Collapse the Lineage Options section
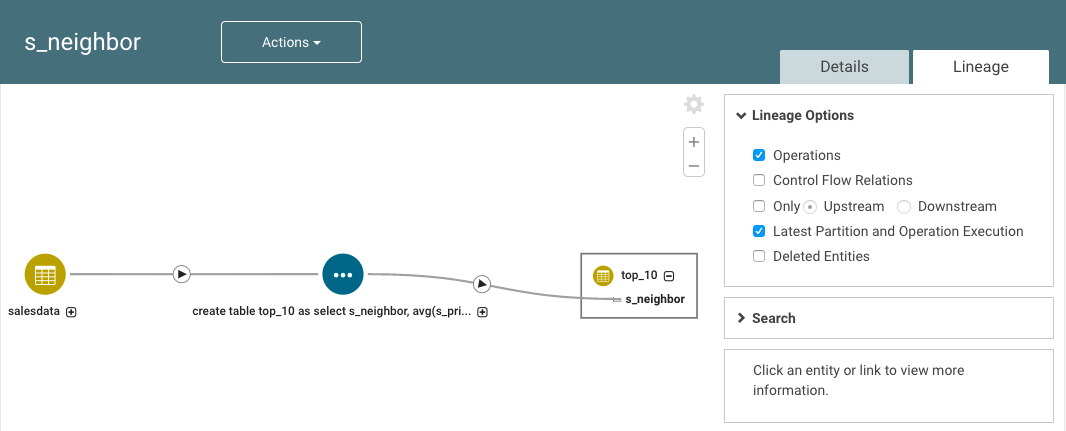The width and height of the screenshot is (1066, 431). [795, 116]
